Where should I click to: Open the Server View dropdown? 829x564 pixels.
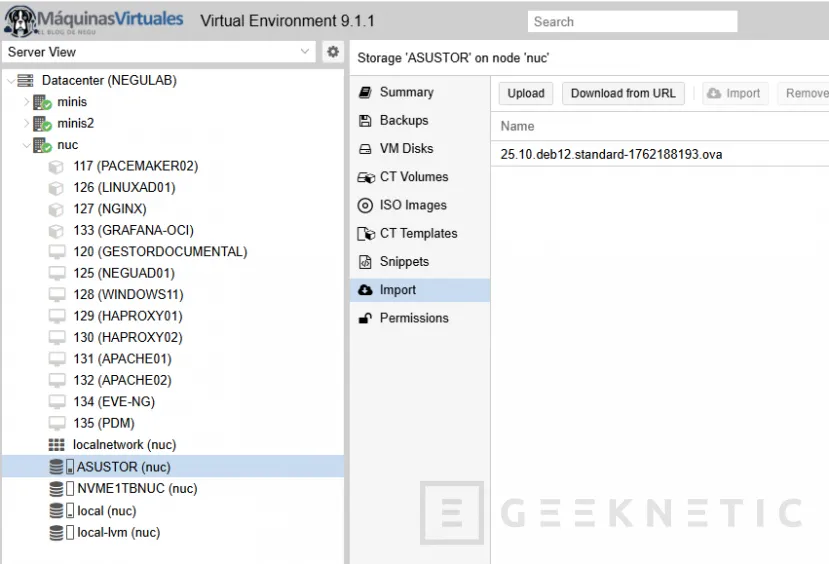tap(305, 52)
